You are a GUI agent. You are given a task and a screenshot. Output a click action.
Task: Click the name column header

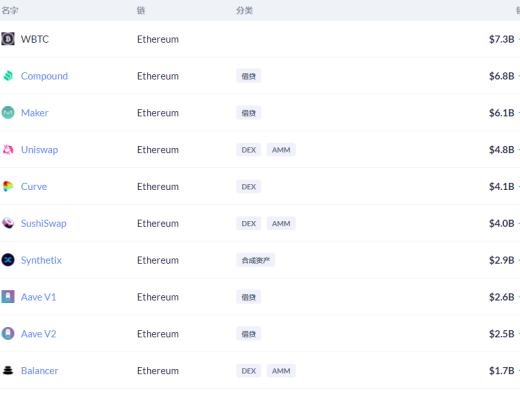[x=10, y=10]
